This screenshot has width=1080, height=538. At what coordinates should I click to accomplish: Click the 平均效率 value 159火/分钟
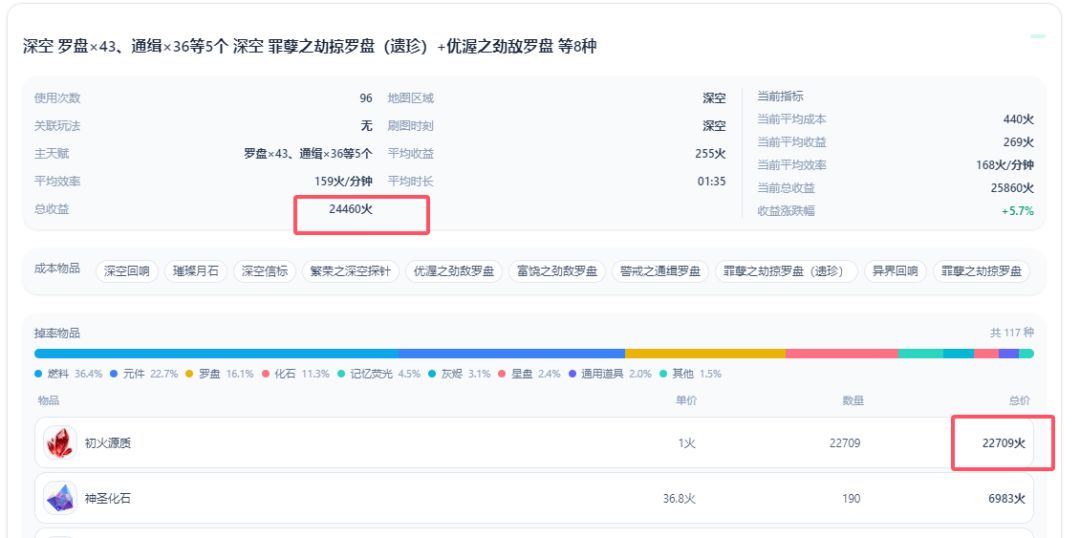tap(344, 181)
